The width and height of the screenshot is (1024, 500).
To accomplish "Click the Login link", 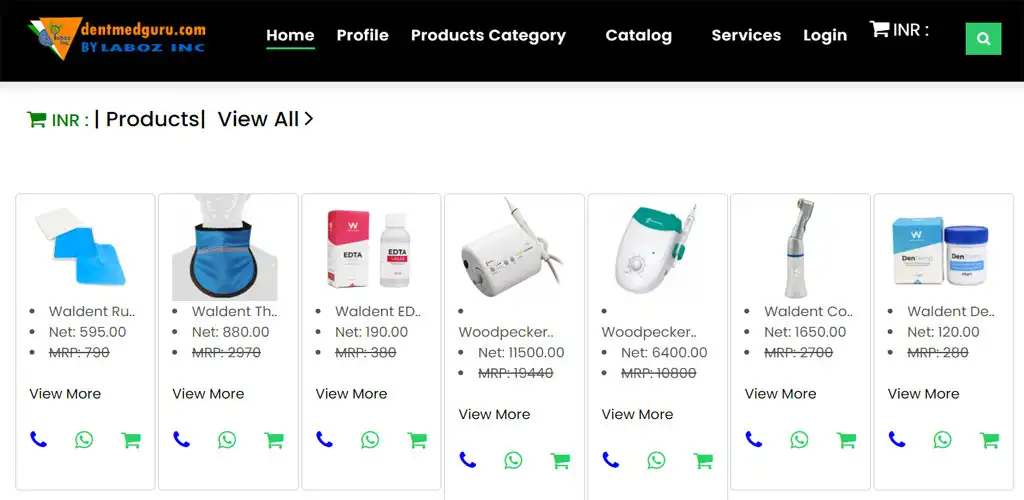I will 825,36.
